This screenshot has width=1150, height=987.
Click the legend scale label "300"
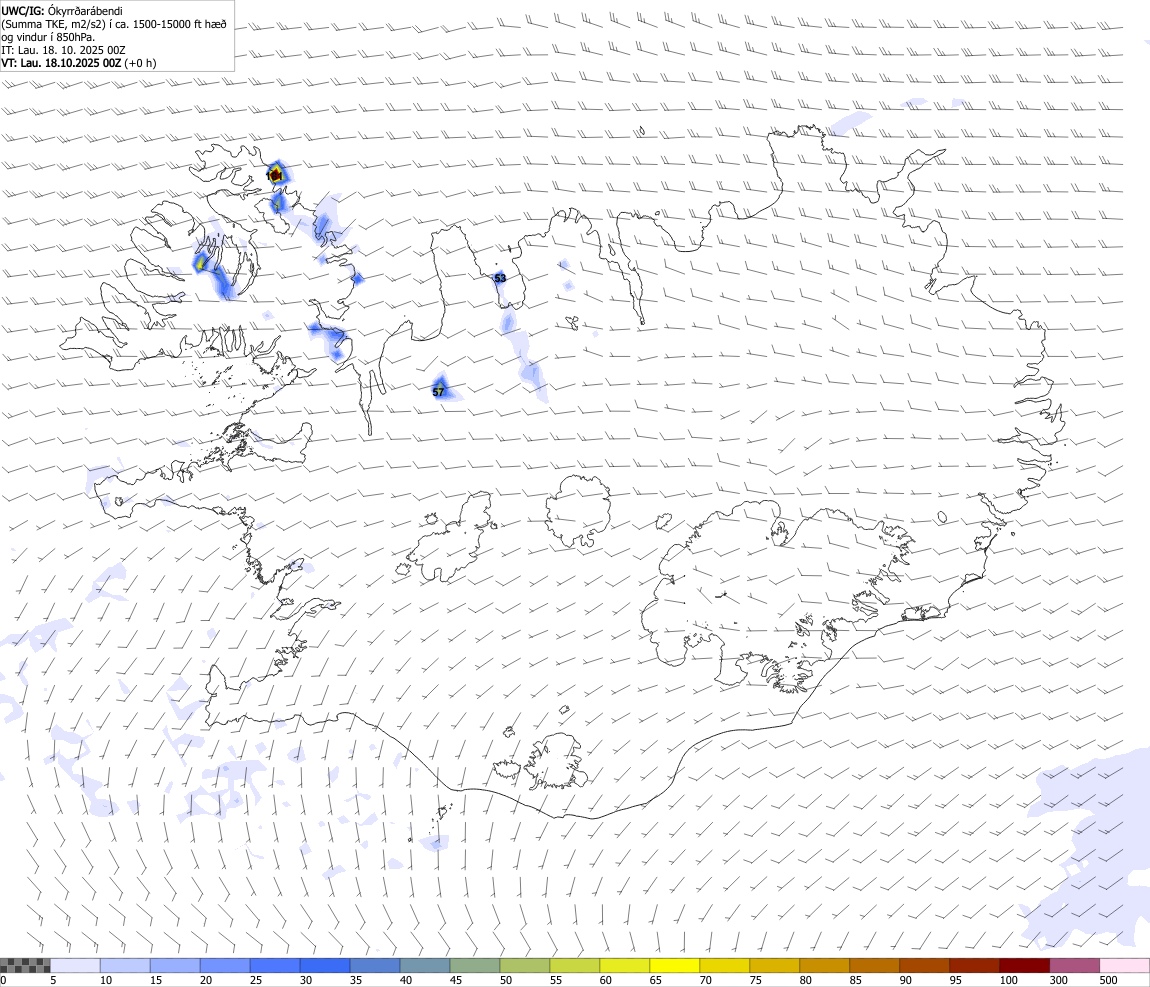1059,980
